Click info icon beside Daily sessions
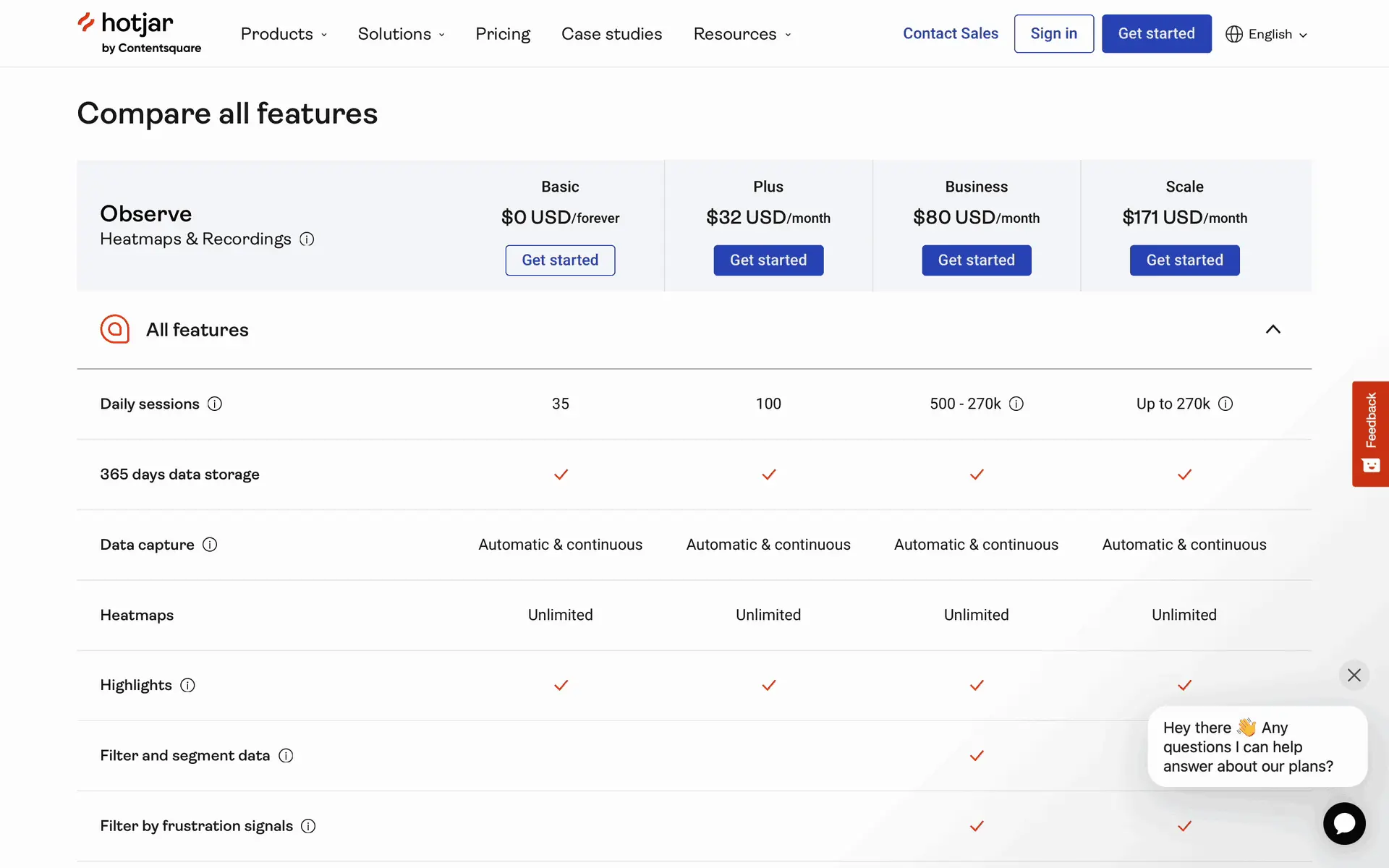Screen dimensions: 1389x868 click(x=215, y=404)
